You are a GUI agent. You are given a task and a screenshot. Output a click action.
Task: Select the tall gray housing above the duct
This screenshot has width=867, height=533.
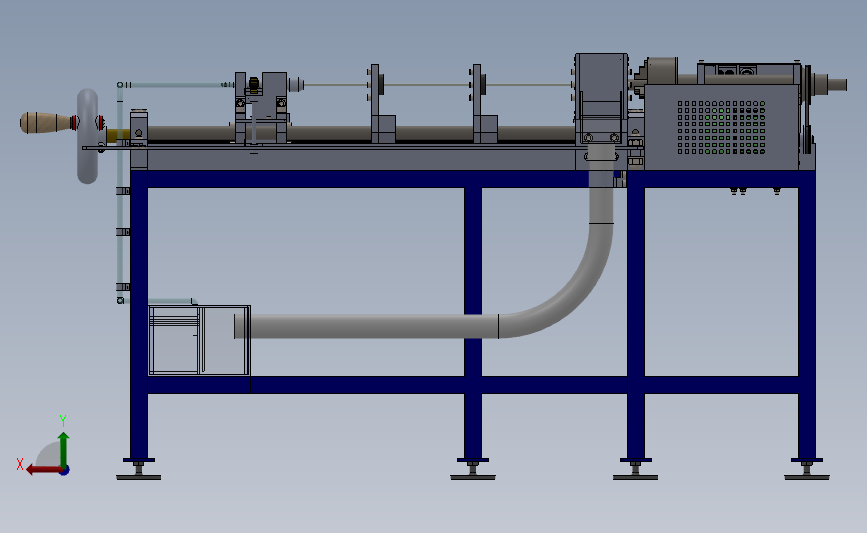601,98
